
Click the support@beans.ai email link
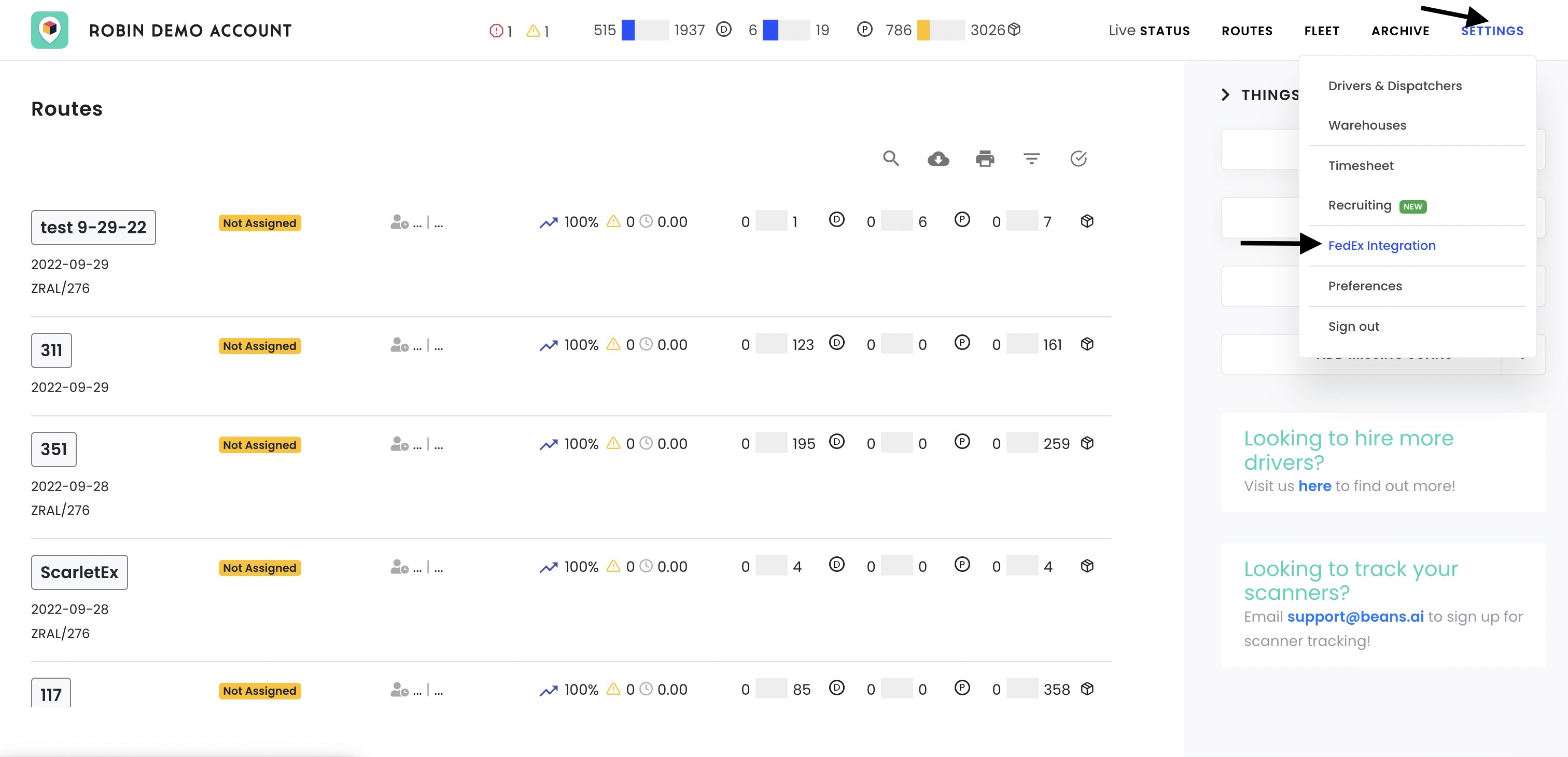coord(1355,616)
